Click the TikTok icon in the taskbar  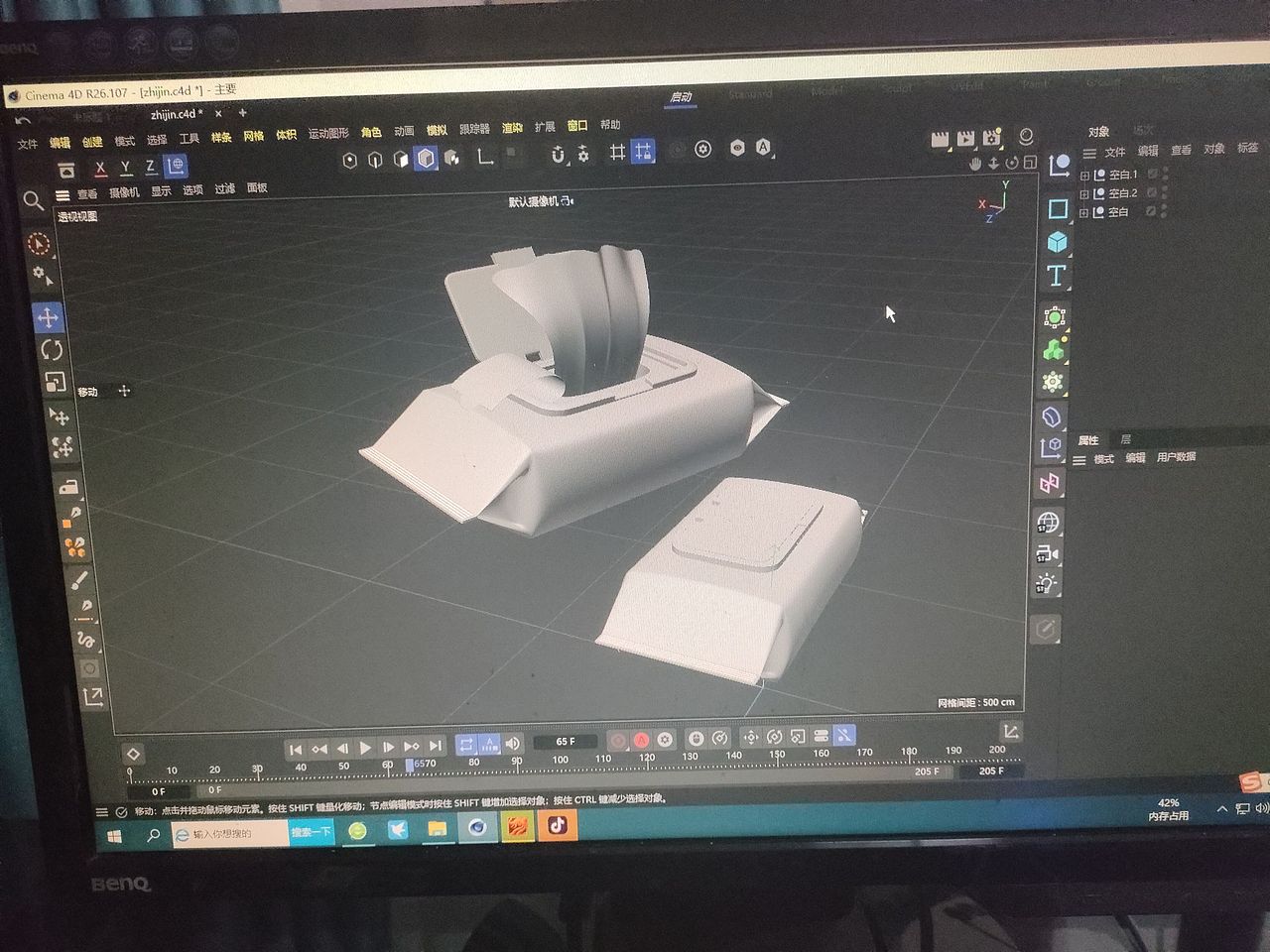(558, 824)
